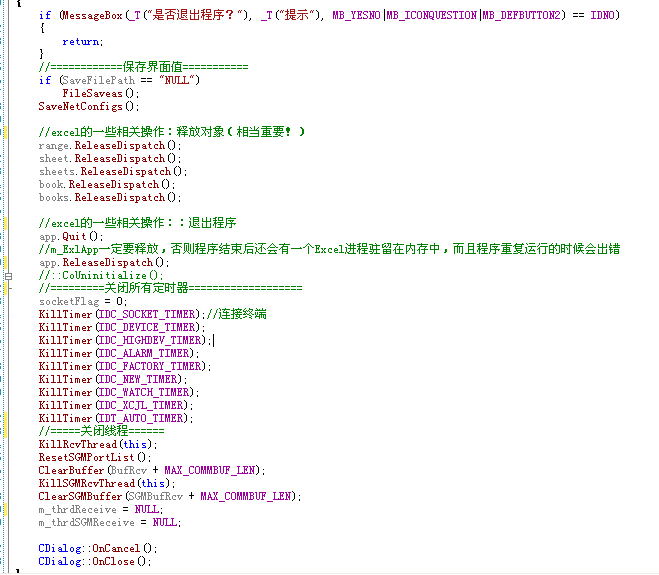Viewport: 659px width, 575px height.
Task: Click 'm_thrdReceive = NULL;' line
Action: click(x=101, y=509)
